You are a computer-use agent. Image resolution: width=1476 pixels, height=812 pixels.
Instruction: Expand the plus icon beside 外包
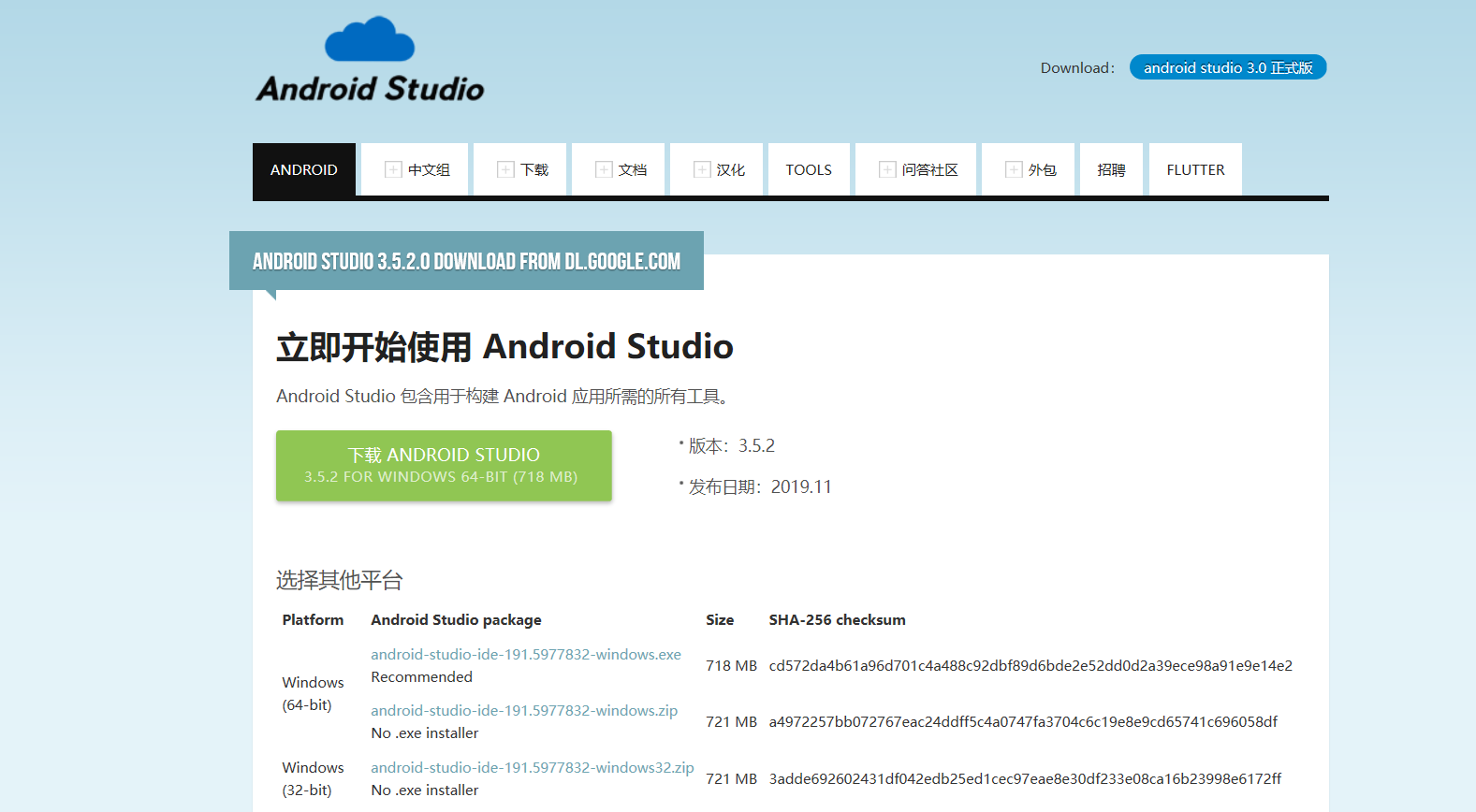pos(1014,169)
